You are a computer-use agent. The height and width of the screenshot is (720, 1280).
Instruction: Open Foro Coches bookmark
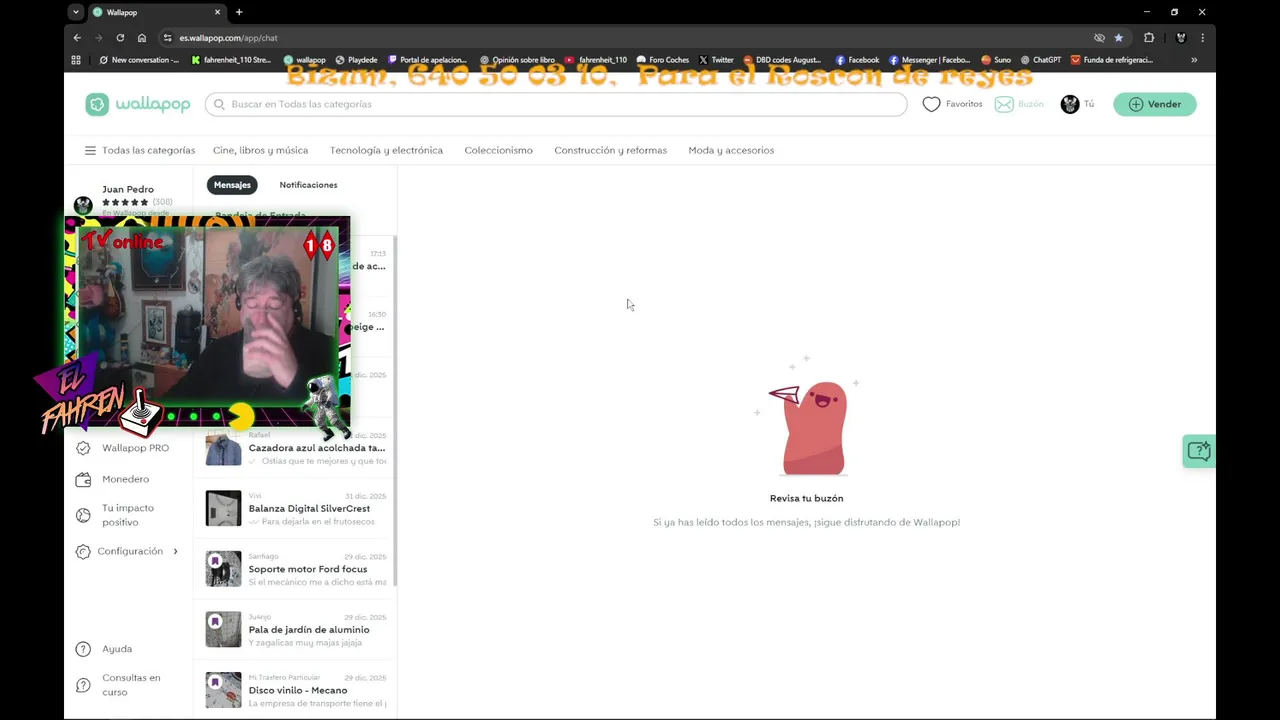[663, 60]
